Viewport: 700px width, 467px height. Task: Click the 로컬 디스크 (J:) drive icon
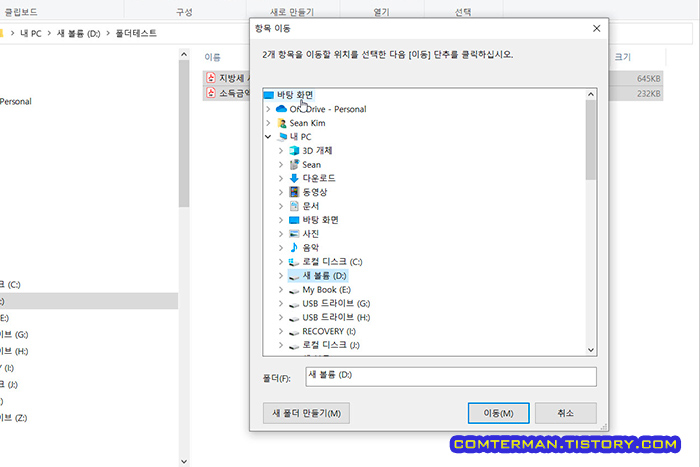(x=294, y=346)
